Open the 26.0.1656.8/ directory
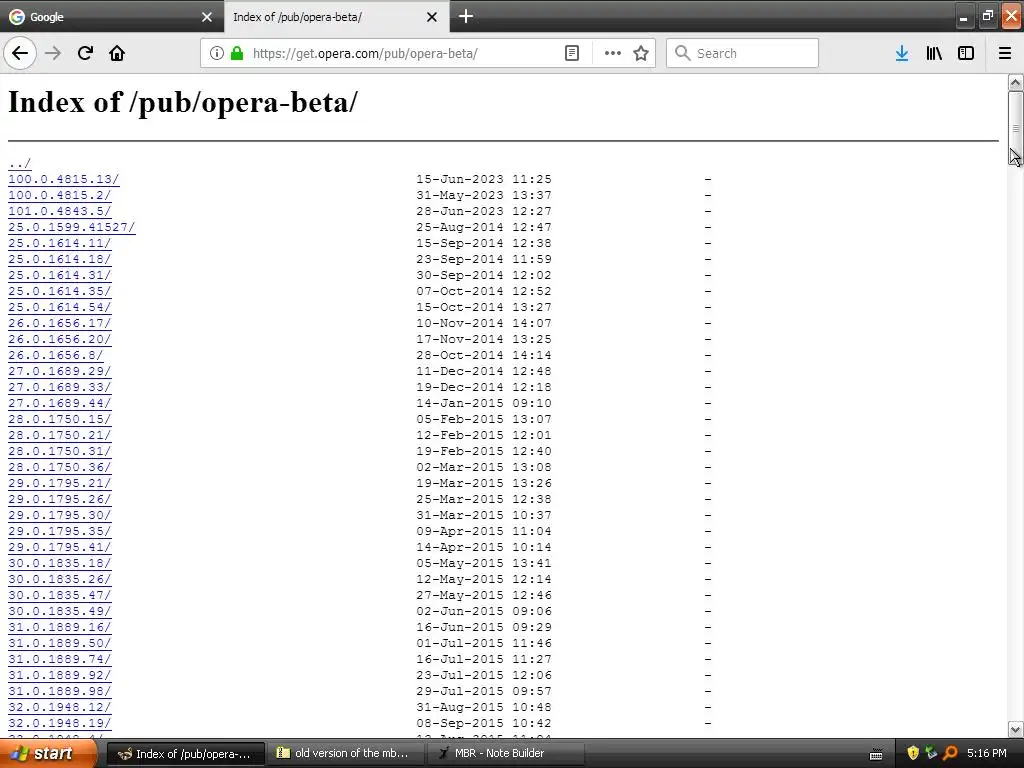 pyautogui.click(x=56, y=355)
